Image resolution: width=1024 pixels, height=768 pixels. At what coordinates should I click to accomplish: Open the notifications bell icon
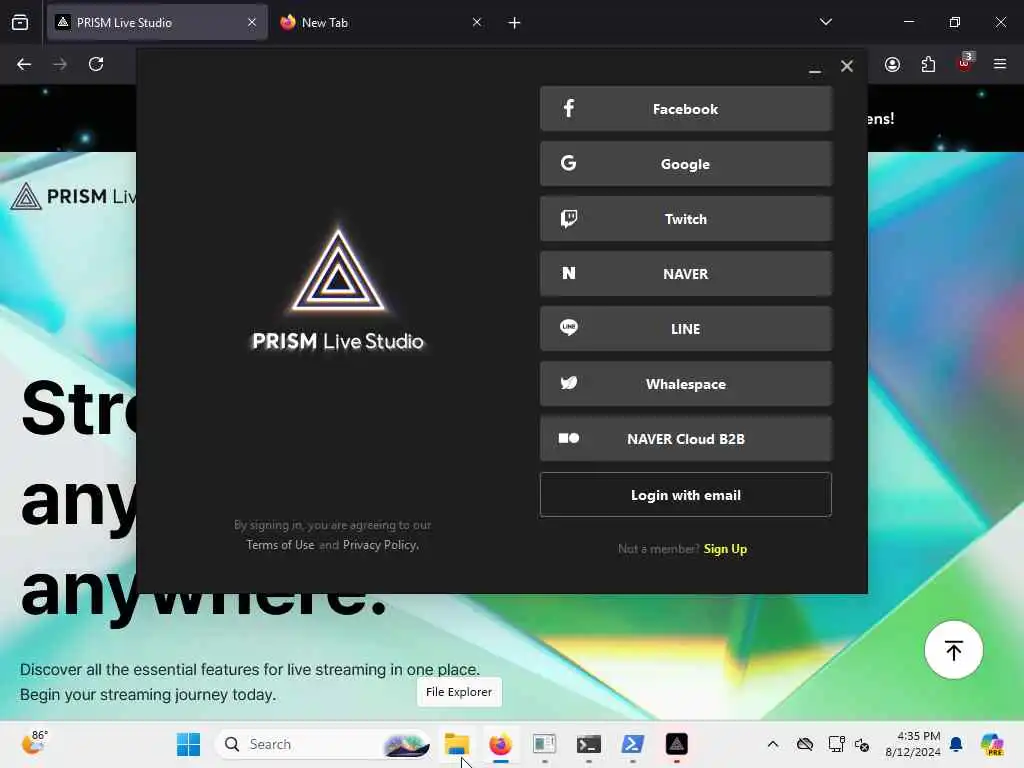click(956, 744)
